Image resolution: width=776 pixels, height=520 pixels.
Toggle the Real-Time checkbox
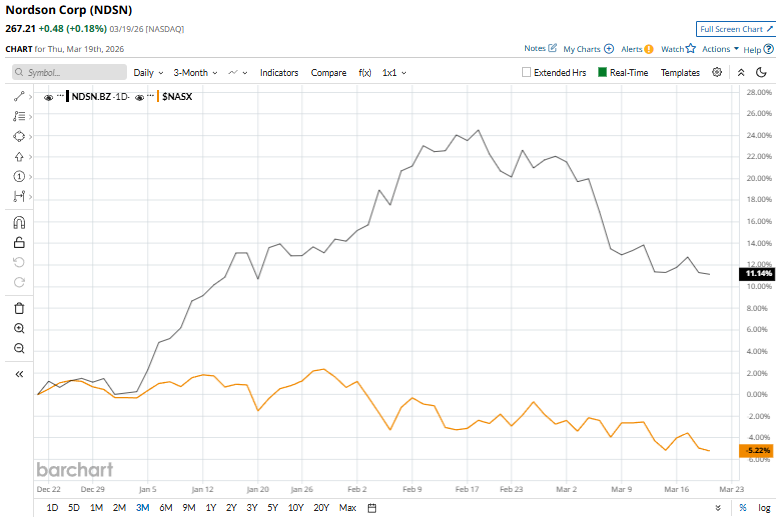pos(603,73)
